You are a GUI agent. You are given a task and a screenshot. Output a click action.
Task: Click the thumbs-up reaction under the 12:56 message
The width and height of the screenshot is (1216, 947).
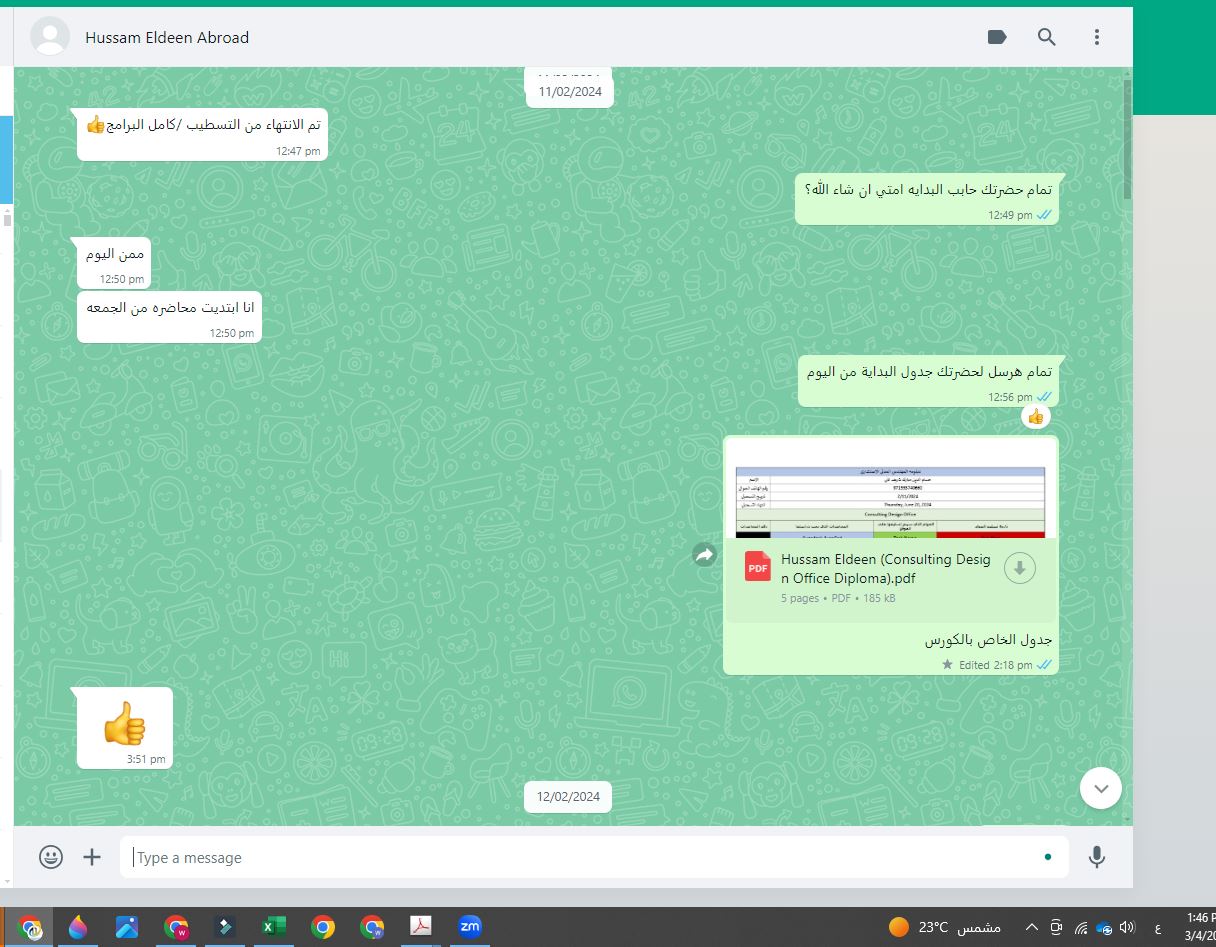point(1036,416)
